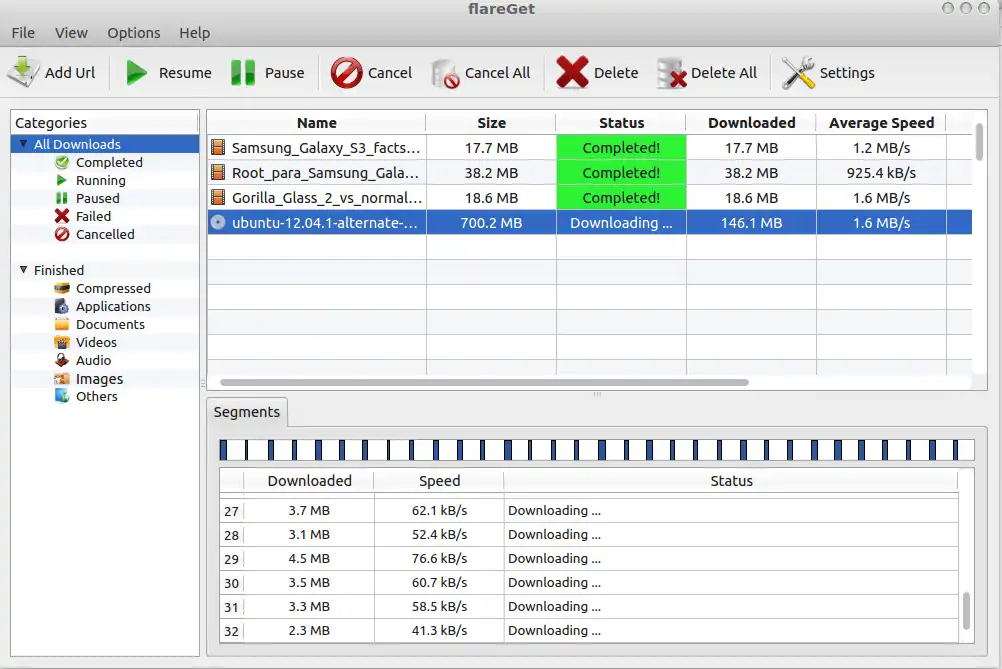Select the ubuntu-12.04.1-alternate download name
Screen dimensions: 1002x669
pyautogui.click(x=325, y=222)
